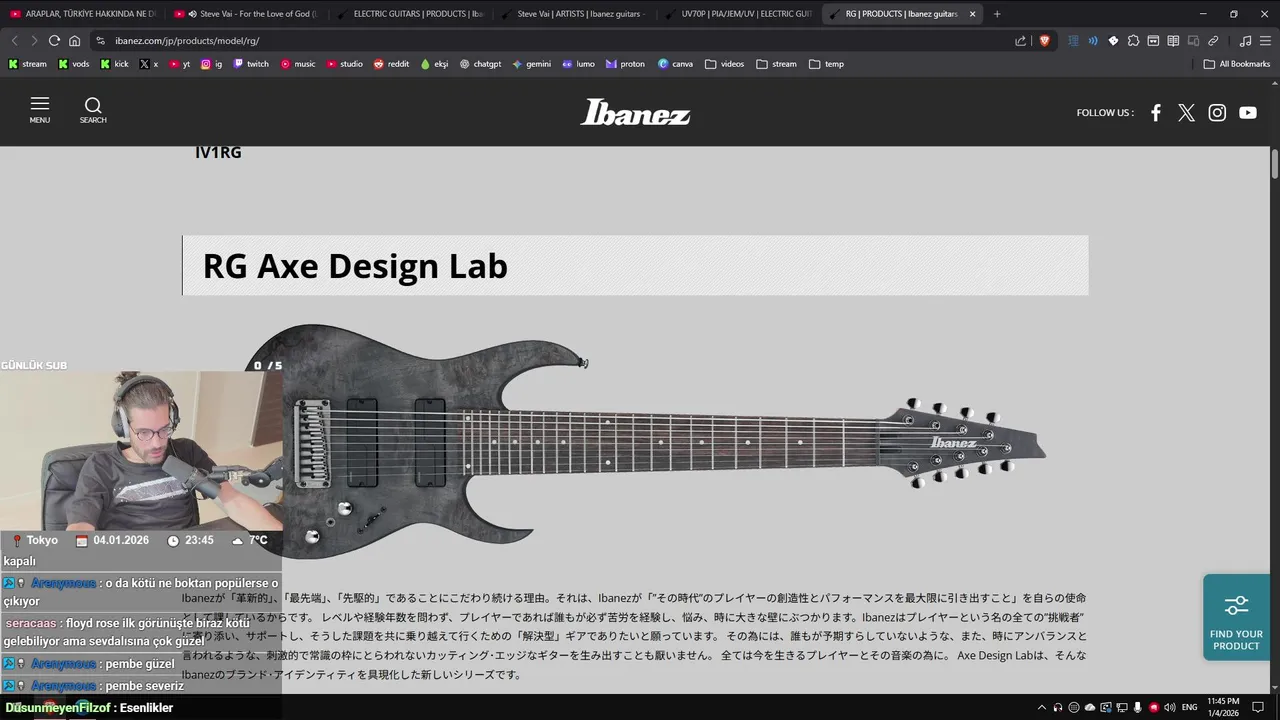Screen dimensions: 1280x720
Task: Switch to Steve Vai ARTISTS tab
Action: click(x=572, y=14)
